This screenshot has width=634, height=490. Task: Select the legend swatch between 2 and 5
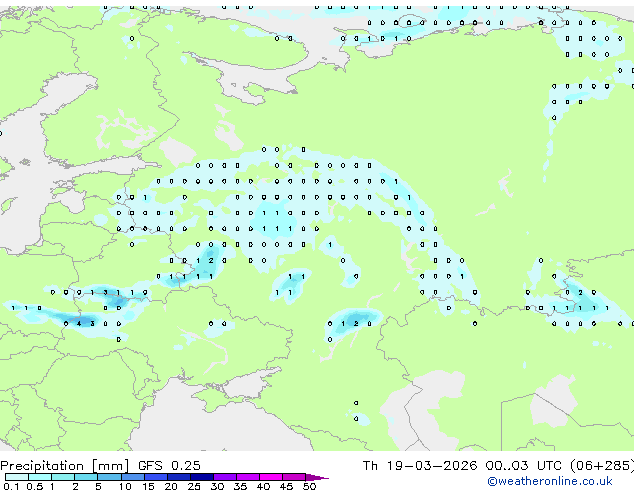(86, 477)
